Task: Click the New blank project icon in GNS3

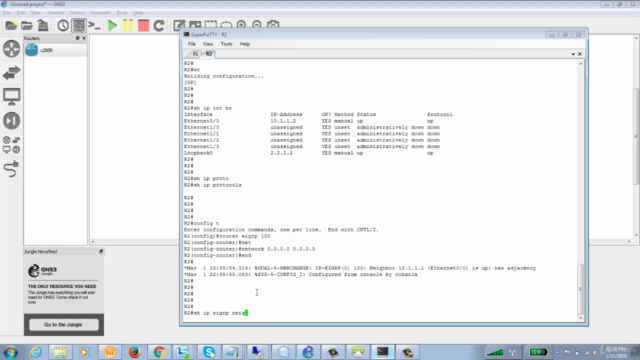Action: [11, 26]
